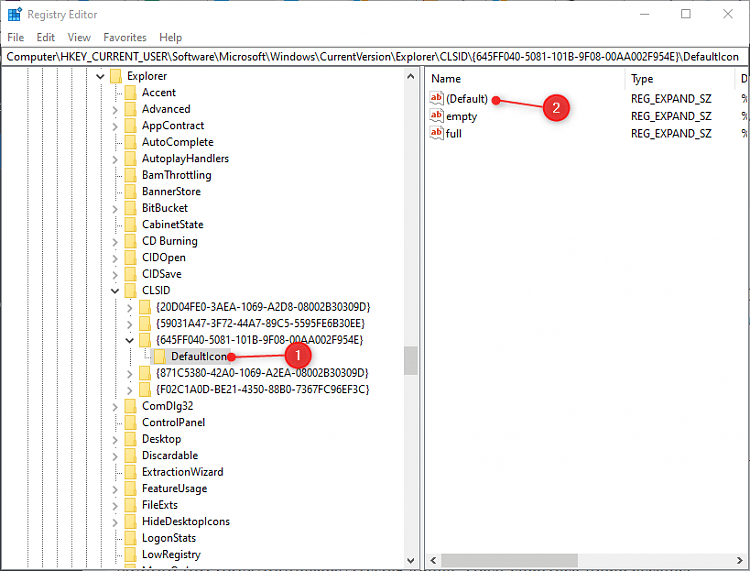Screen dimensions: 750x571
Task: Click the Discardable folder icon
Action: 131,455
